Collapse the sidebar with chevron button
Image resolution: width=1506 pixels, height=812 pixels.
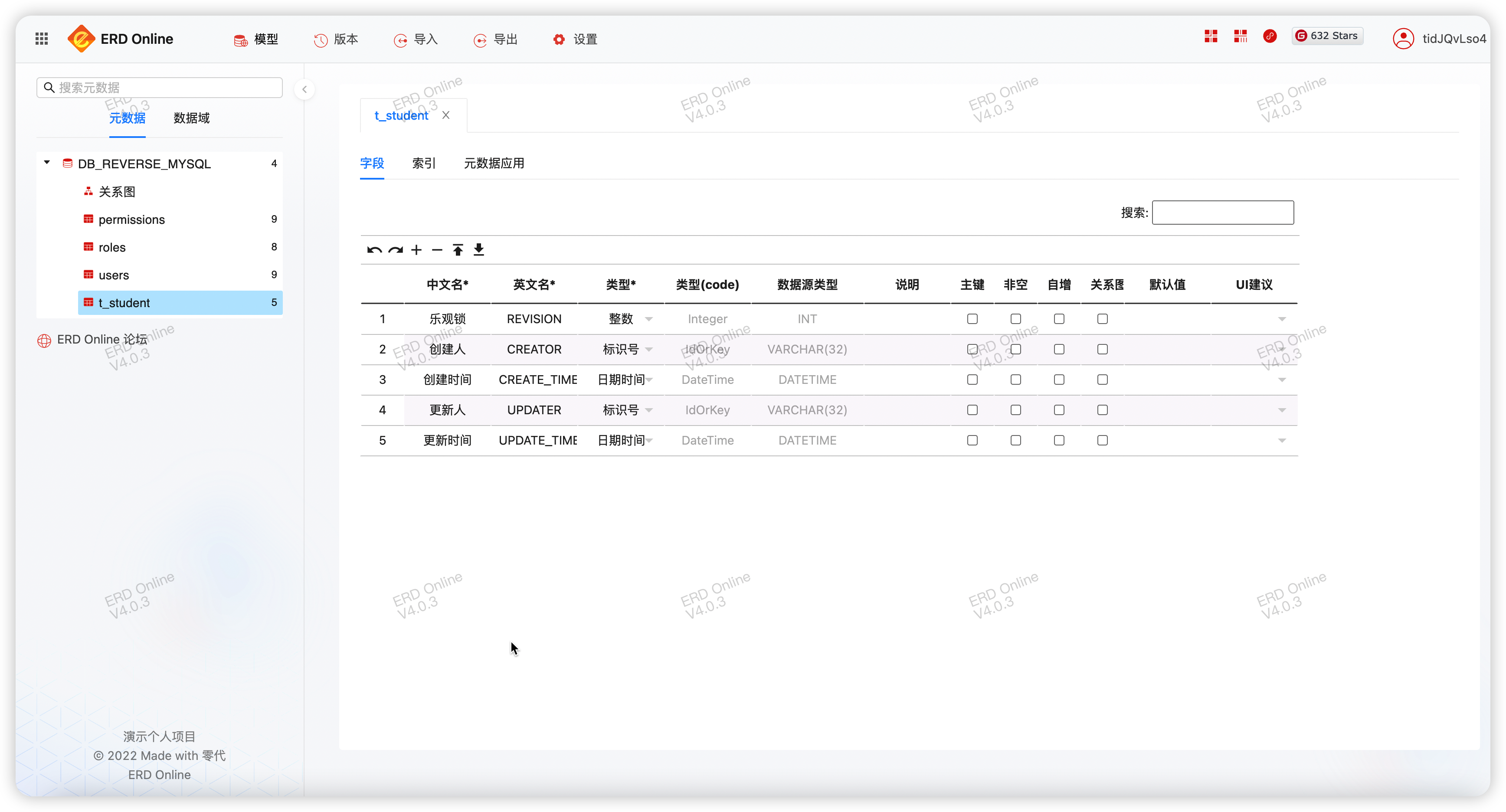tap(304, 89)
